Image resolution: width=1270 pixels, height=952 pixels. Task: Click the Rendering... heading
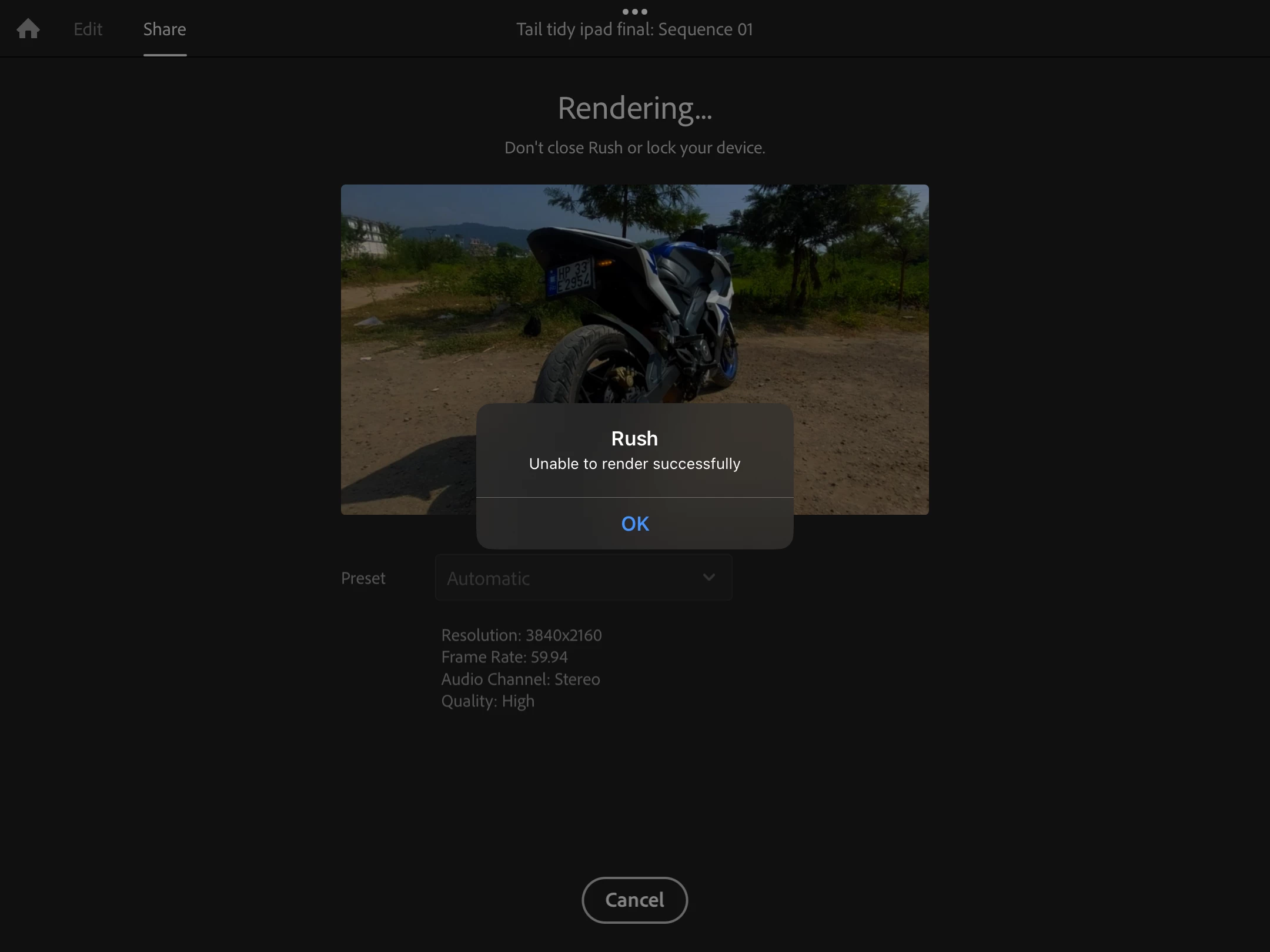click(x=634, y=108)
